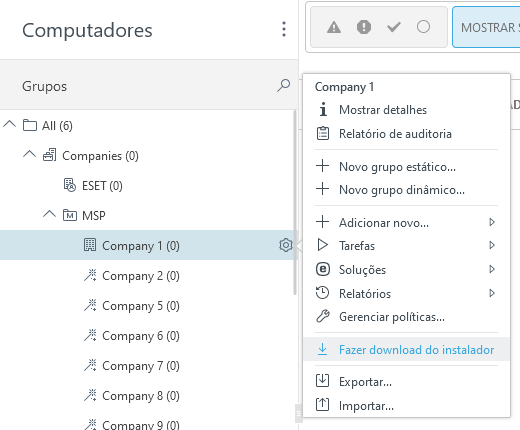This screenshot has width=520, height=430.
Task: Click the info icon beside Mostrar detalhes
Action: pos(323,109)
